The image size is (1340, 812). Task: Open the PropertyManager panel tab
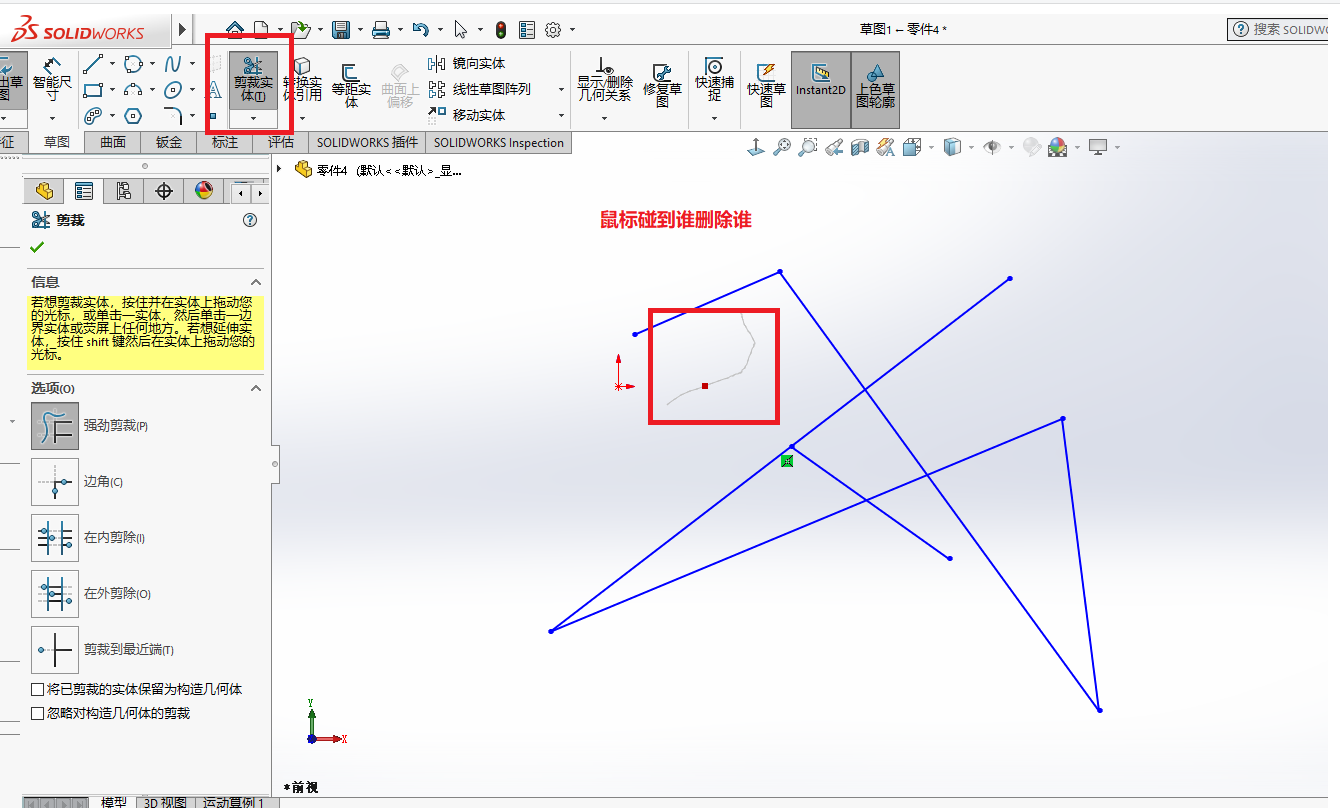pyautogui.click(x=84, y=191)
